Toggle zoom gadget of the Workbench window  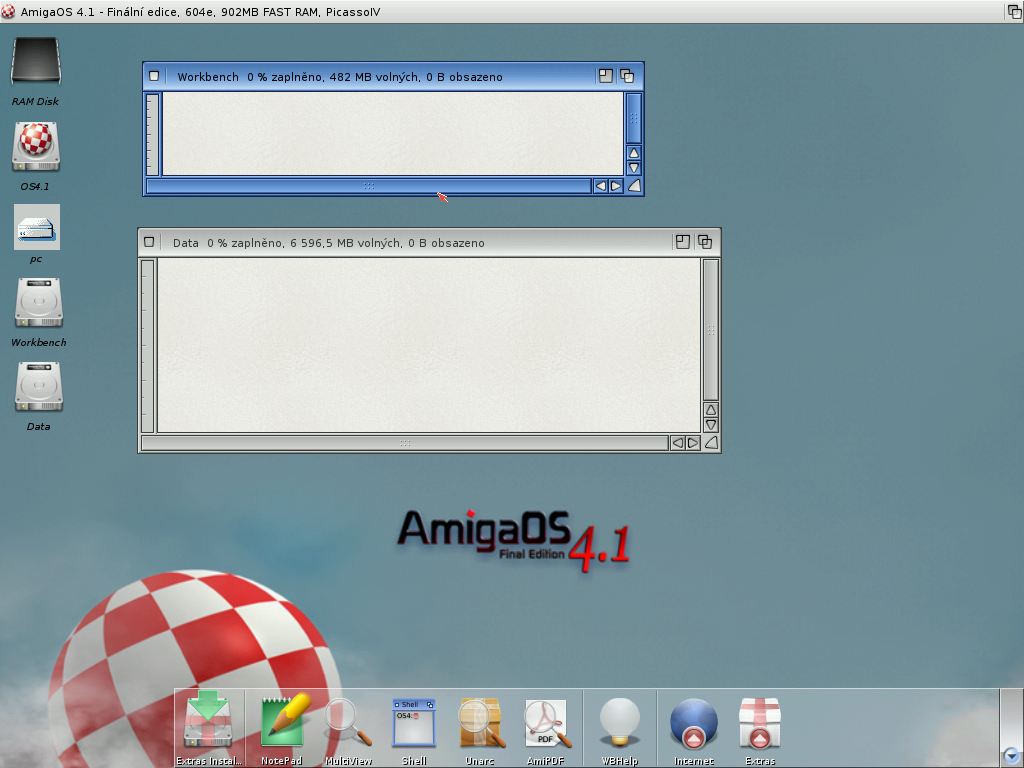pyautogui.click(x=606, y=76)
